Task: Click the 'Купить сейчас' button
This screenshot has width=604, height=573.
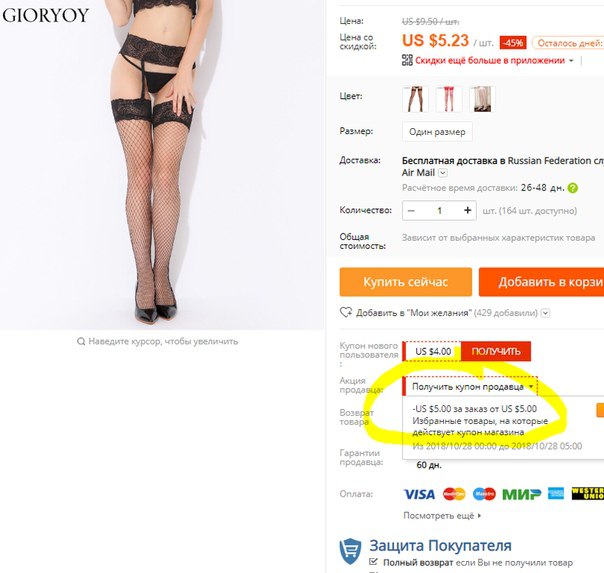Action: pos(406,282)
